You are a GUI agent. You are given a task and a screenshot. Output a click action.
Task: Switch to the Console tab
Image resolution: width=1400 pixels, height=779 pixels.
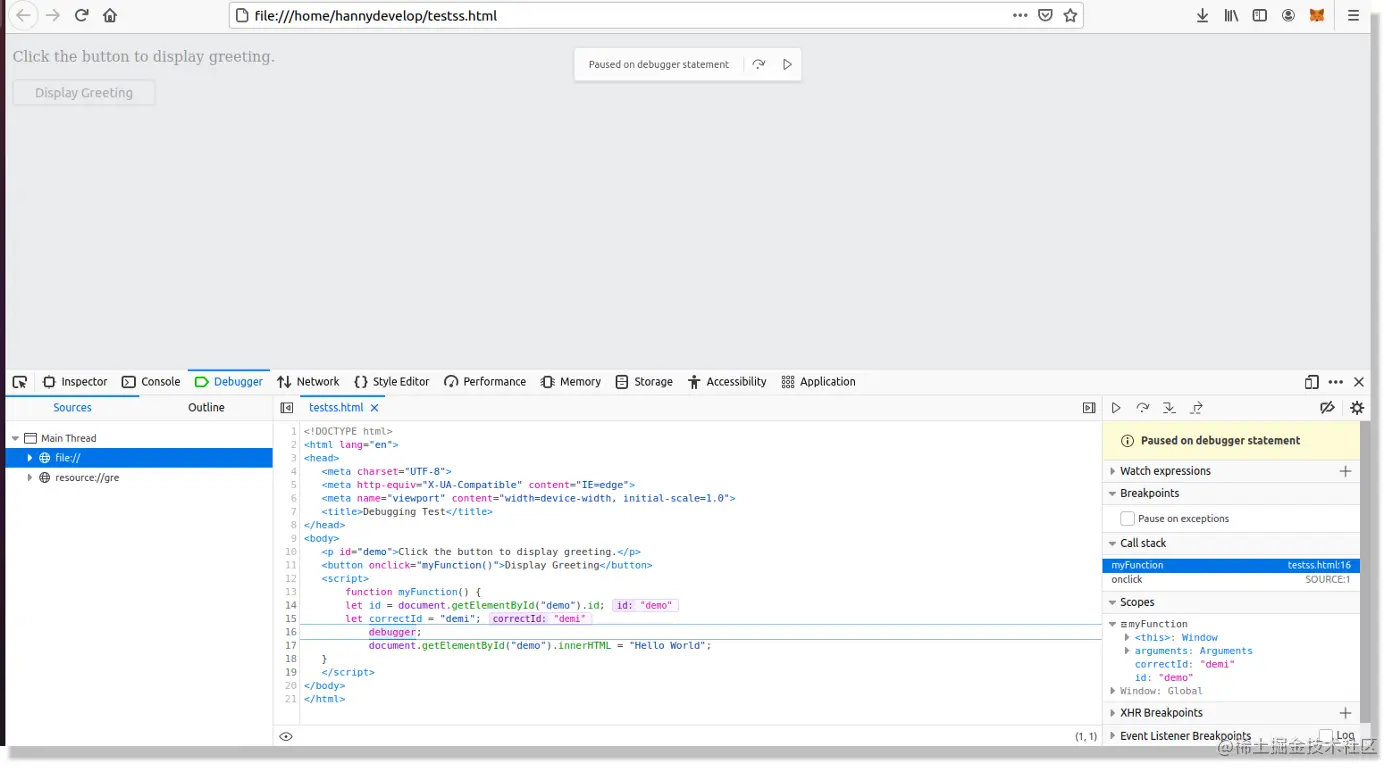click(x=151, y=382)
